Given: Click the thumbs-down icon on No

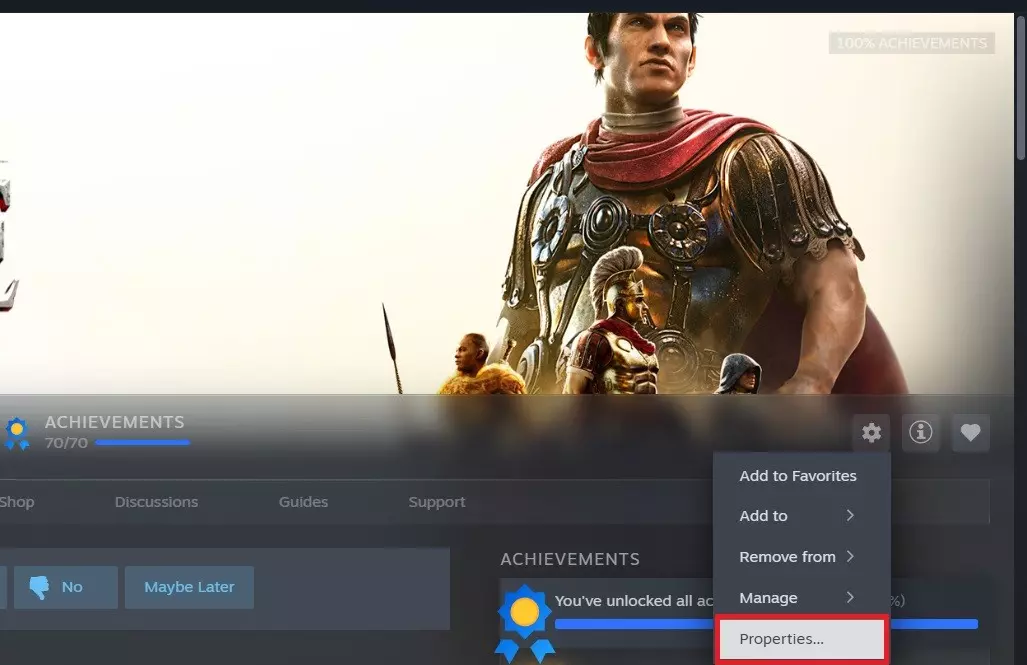Looking at the screenshot, I should [39, 587].
